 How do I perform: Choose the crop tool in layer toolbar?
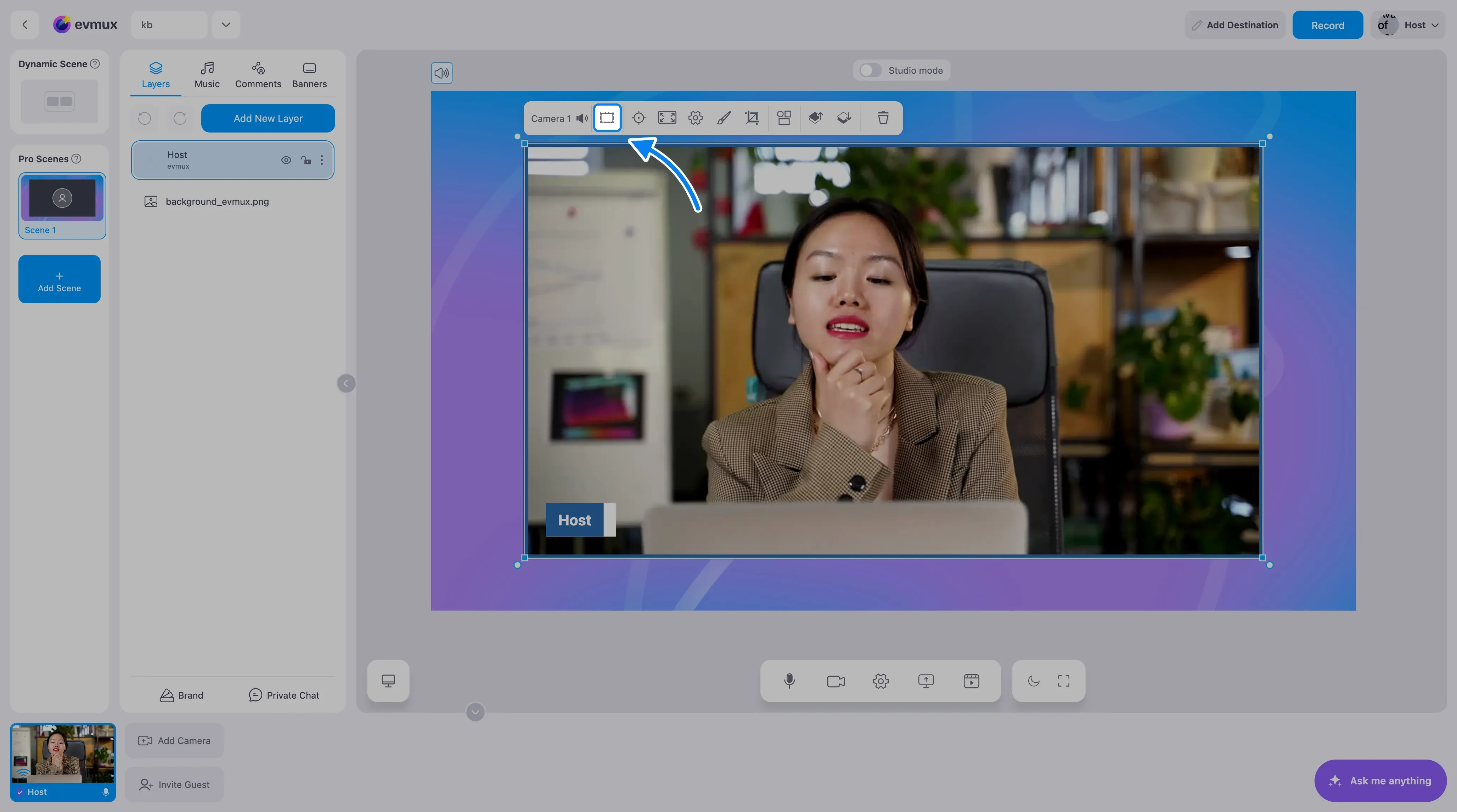752,118
